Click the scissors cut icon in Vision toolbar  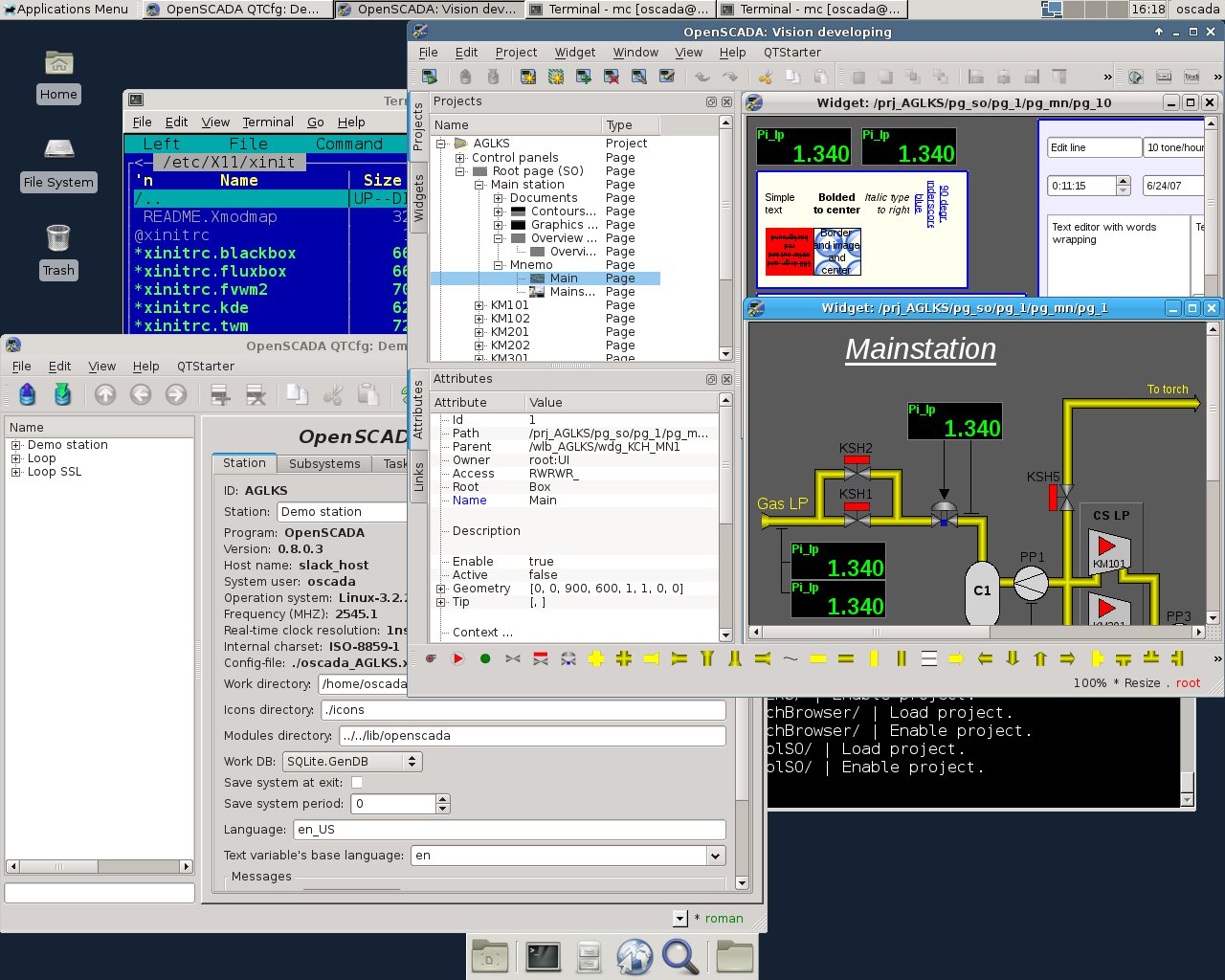[x=765, y=77]
